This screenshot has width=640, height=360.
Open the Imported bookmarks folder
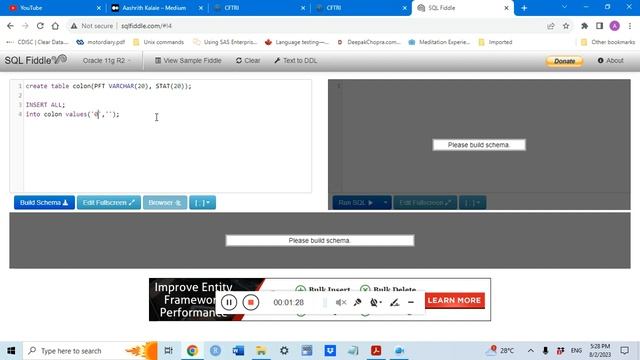[x=495, y=42]
